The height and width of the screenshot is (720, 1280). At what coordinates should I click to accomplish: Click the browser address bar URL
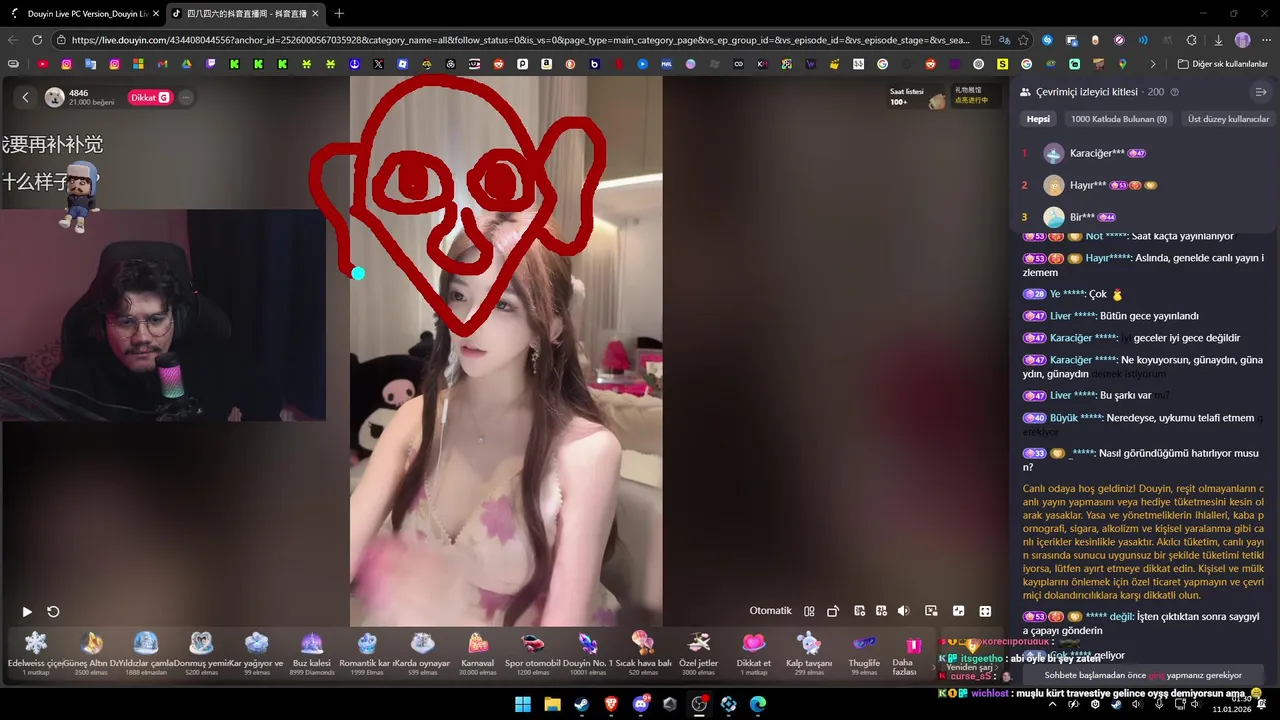pyautogui.click(x=520, y=40)
